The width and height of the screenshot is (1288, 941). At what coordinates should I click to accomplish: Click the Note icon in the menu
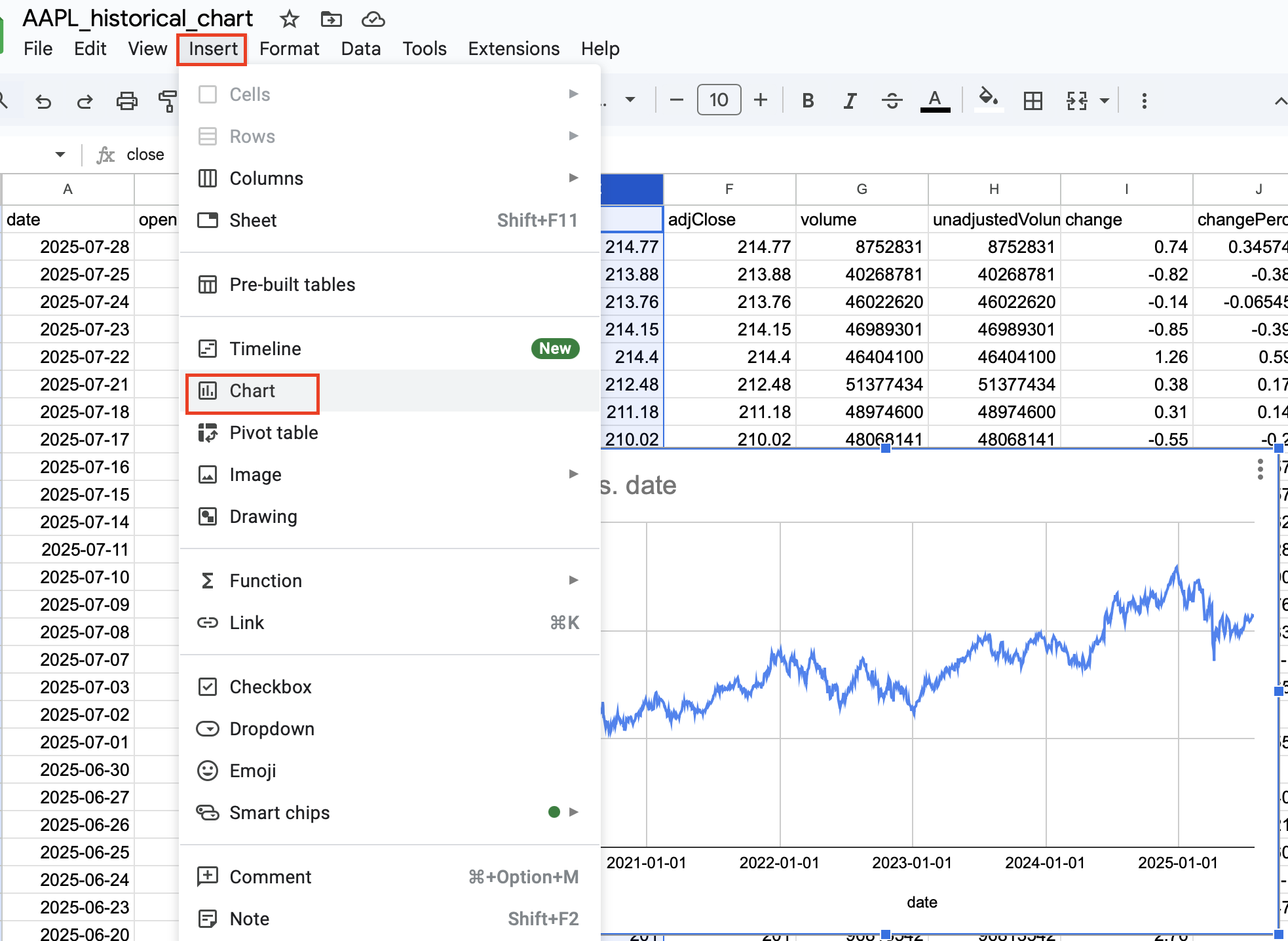point(208,919)
